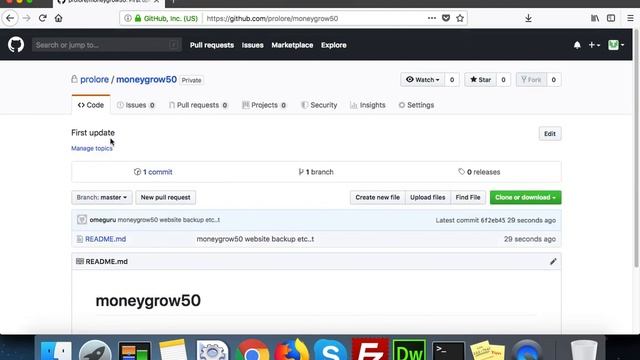Open the omeguru committer link
Image resolution: width=640 pixels, height=360 pixels.
[103, 220]
